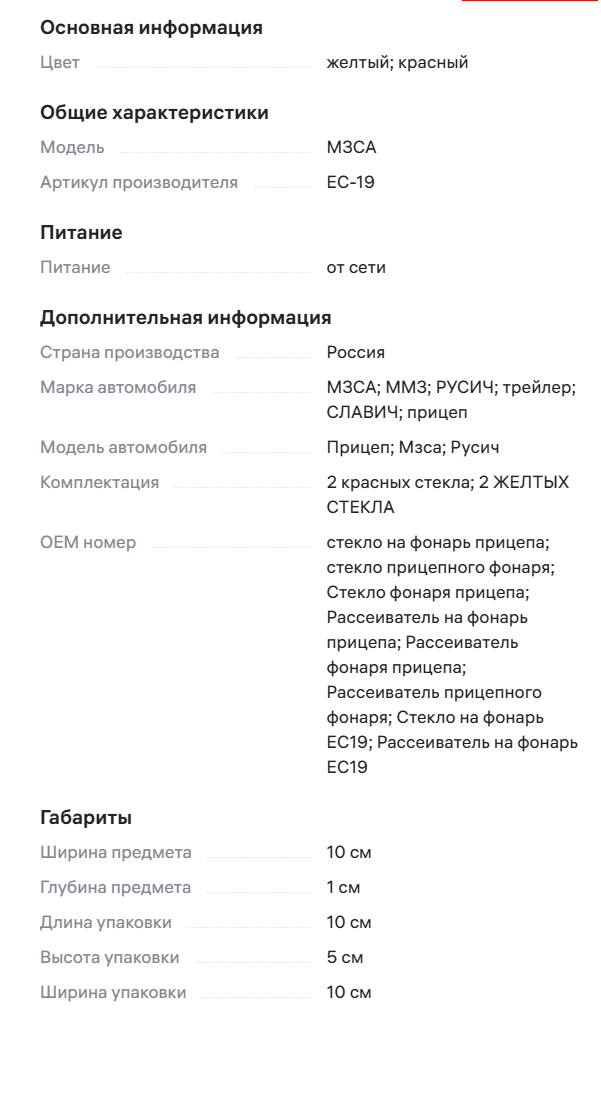Click the 'ЕС-19' manufacturer article value
The height and width of the screenshot is (1110, 601).
[x=350, y=182]
